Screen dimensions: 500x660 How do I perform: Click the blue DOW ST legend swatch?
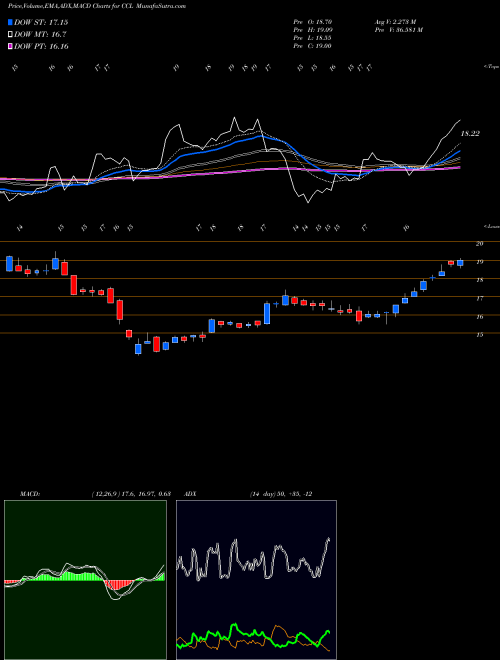click(10, 22)
